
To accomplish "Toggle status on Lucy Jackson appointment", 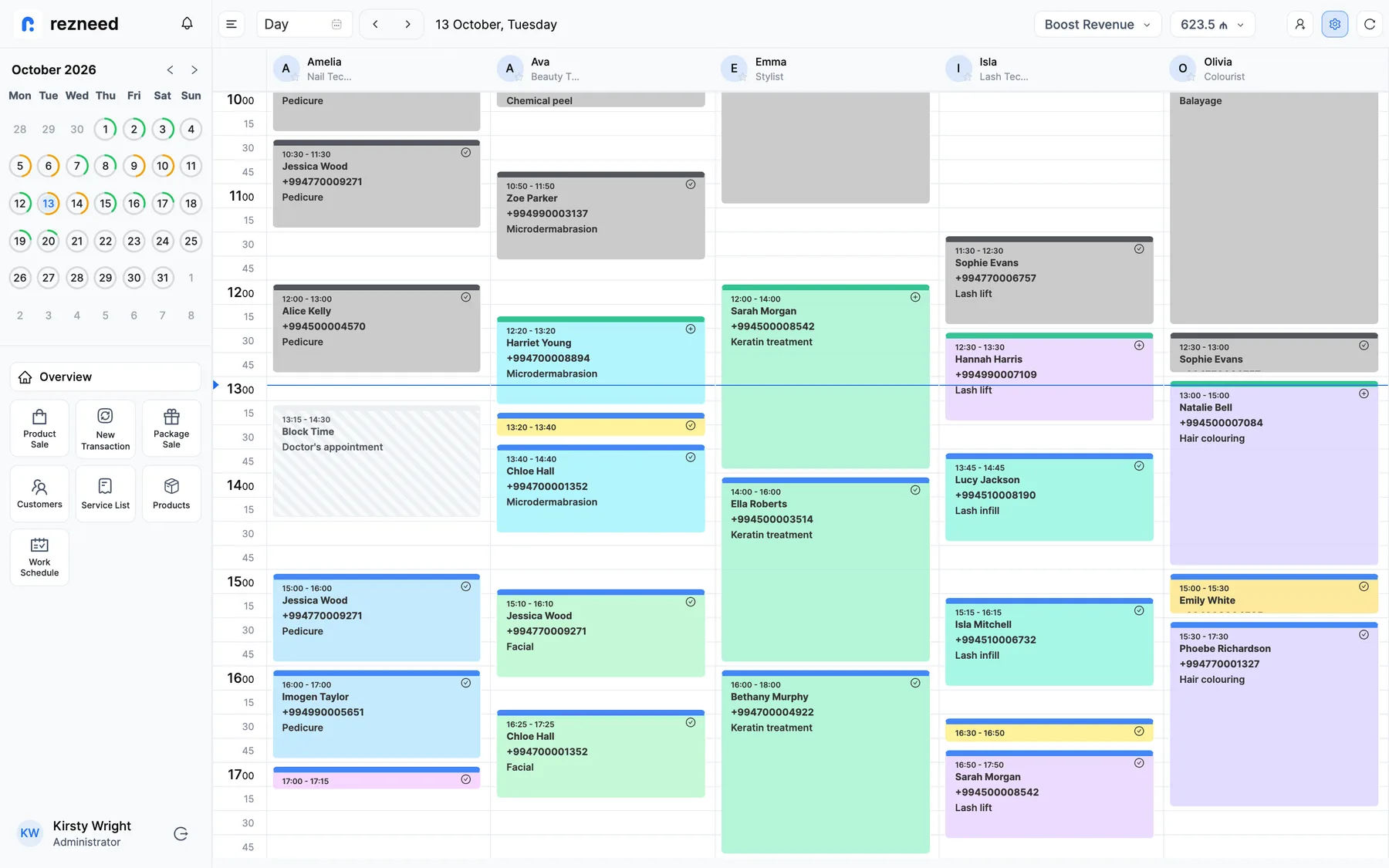I will pos(1139,466).
